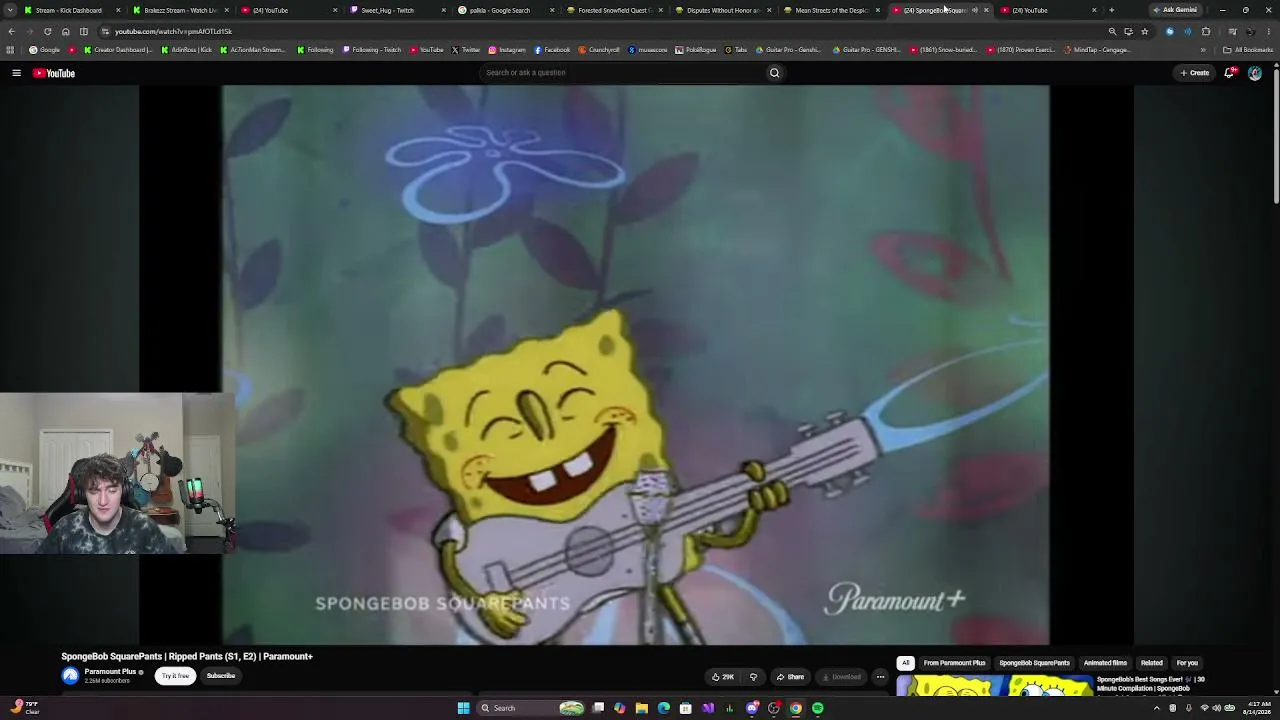Open Microsoft Edge from the taskbar

[x=663, y=708]
